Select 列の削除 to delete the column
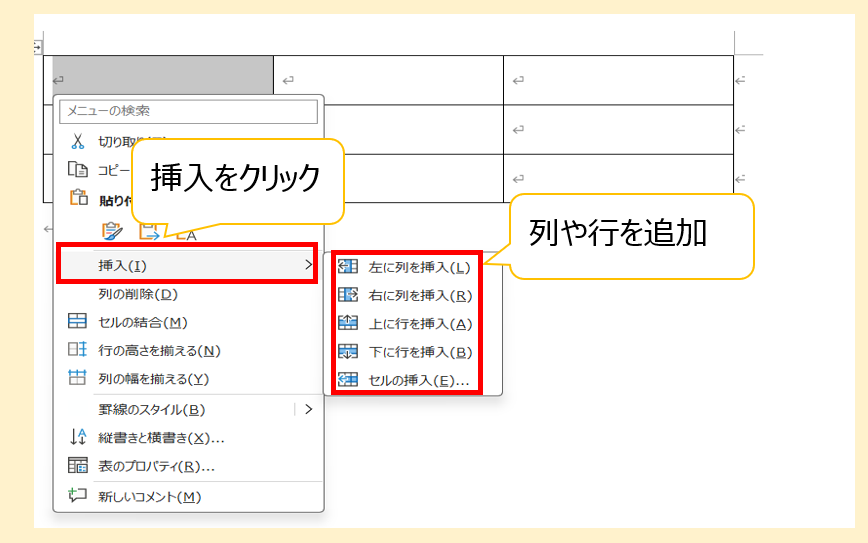The width and height of the screenshot is (868, 543). pos(137,294)
